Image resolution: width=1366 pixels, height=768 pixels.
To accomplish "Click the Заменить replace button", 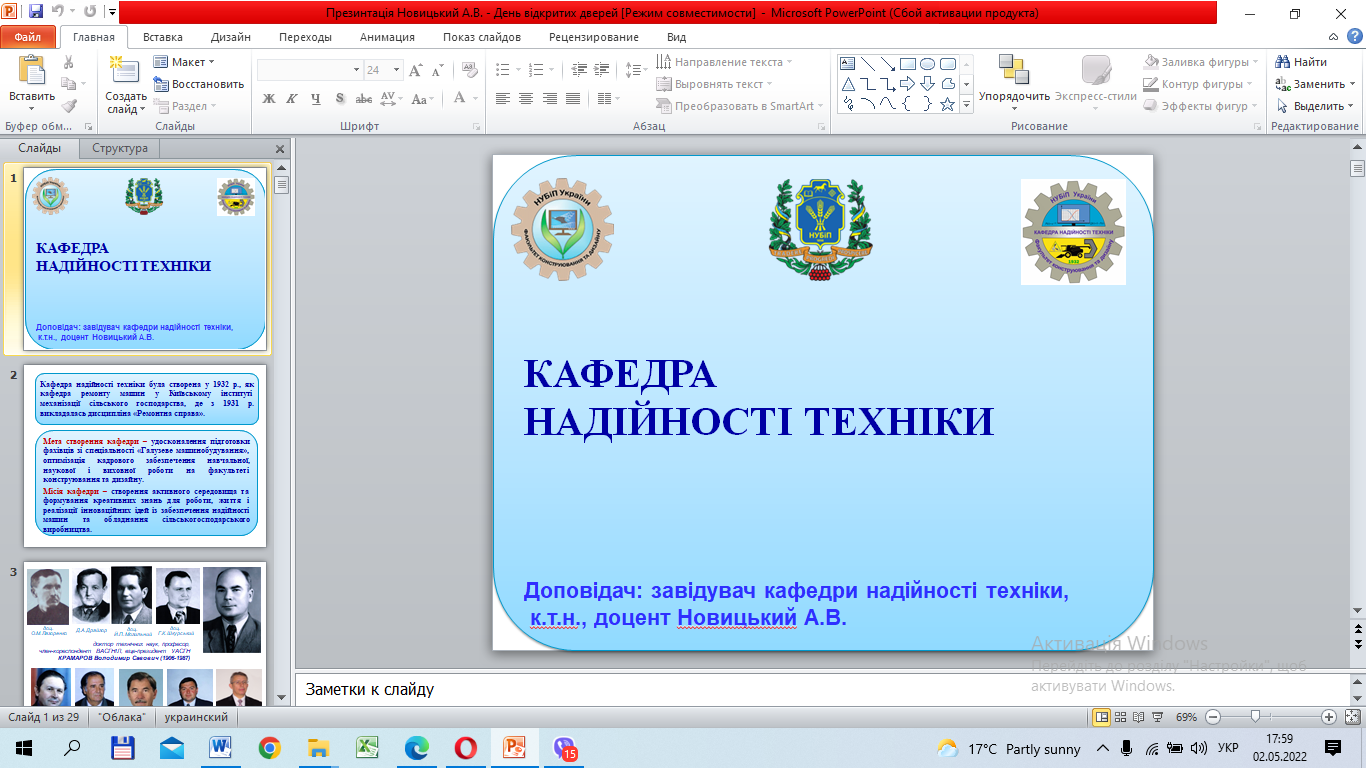I will point(1315,84).
